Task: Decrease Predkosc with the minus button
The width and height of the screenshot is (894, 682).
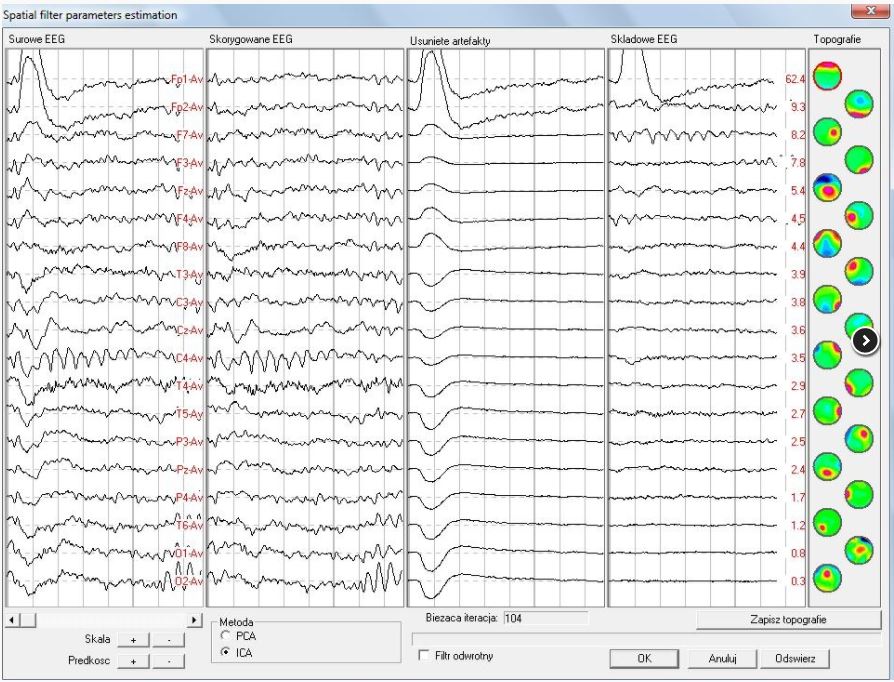Action: [x=169, y=661]
